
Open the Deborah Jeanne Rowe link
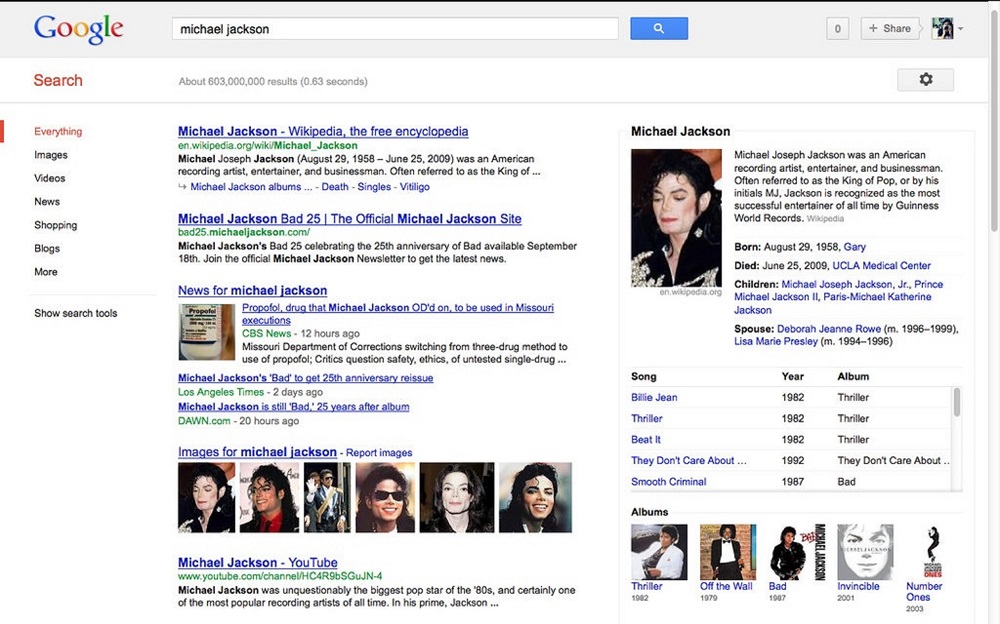[828, 329]
